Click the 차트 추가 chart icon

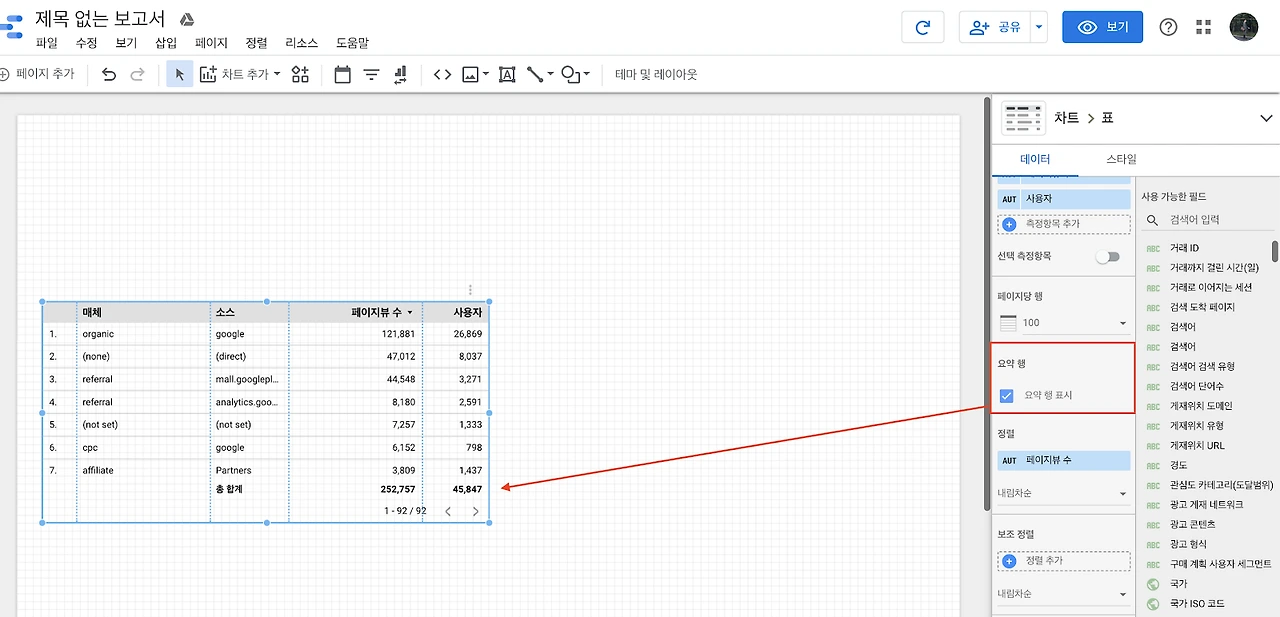click(208, 74)
